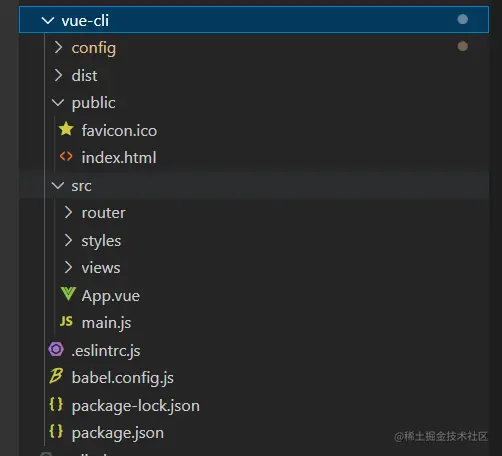Click the modified dot on vue-cli row

[x=462, y=19]
